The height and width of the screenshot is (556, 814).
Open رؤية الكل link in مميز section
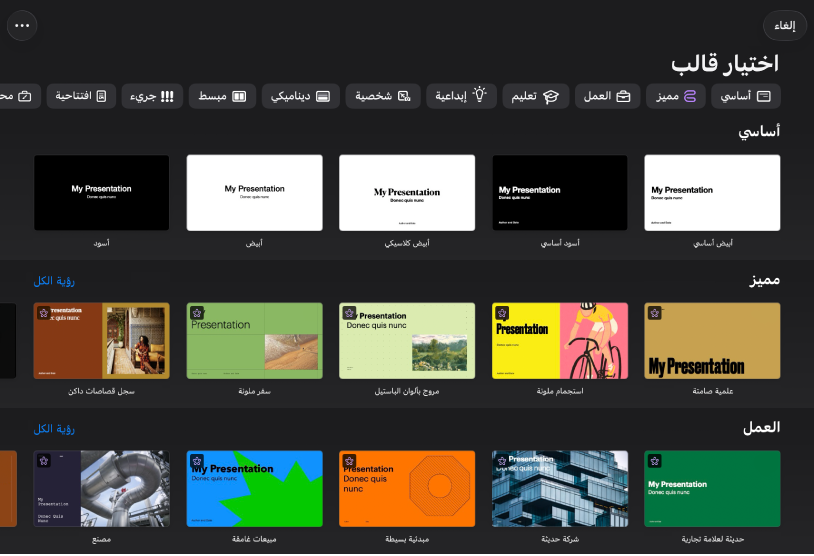tap(54, 281)
